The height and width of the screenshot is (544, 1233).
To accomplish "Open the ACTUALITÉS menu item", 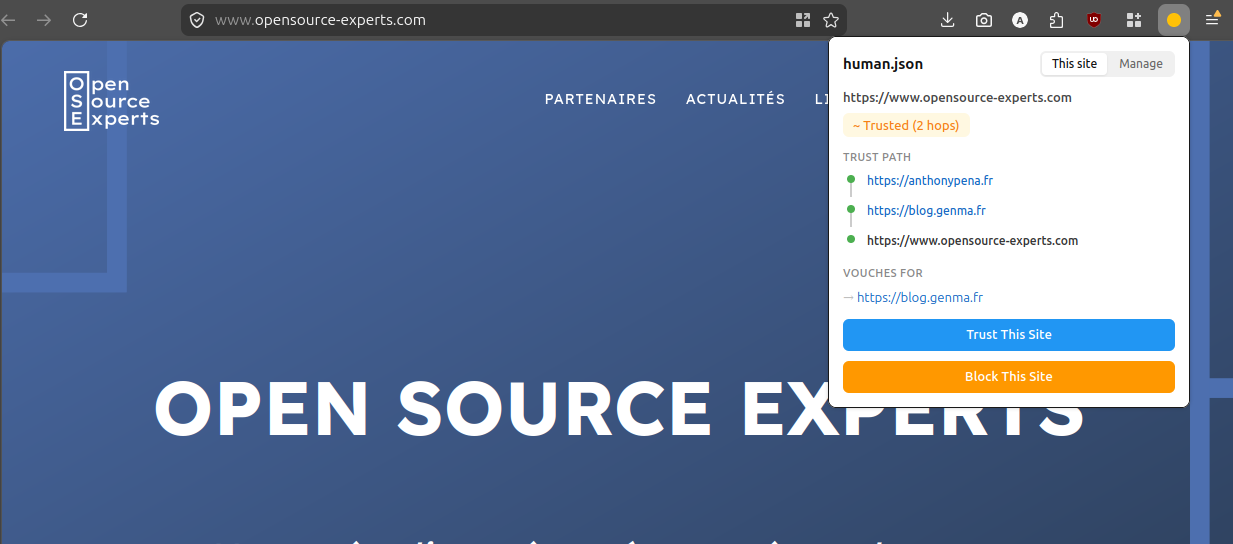I will [736, 99].
